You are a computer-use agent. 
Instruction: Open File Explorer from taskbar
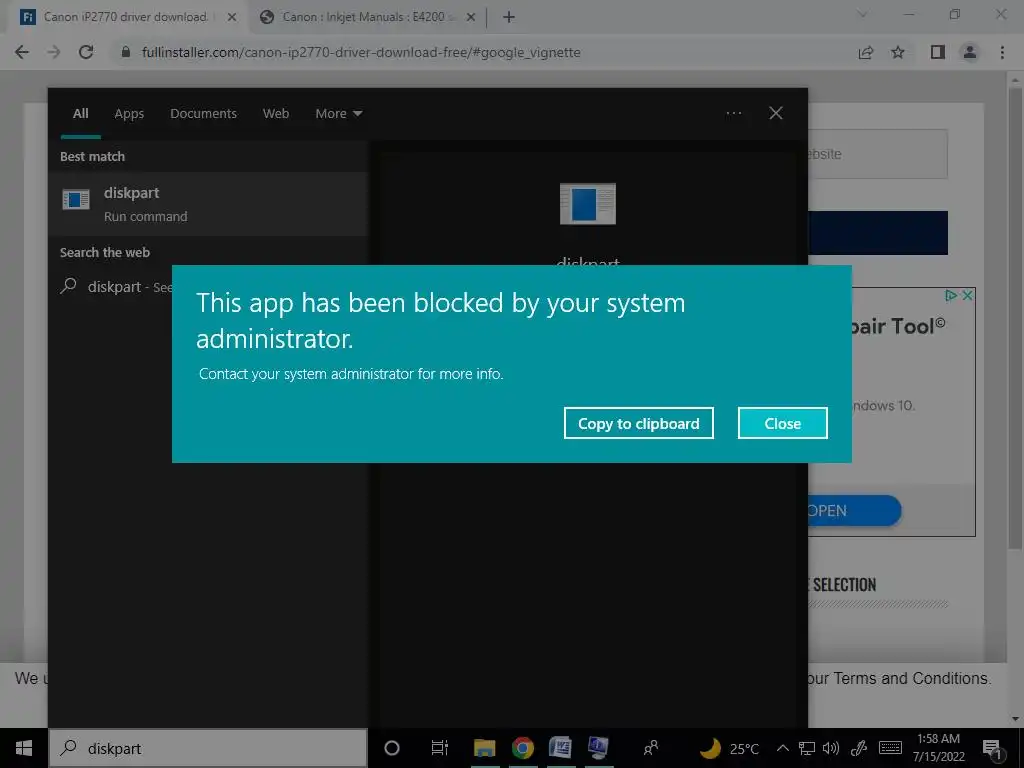484,748
